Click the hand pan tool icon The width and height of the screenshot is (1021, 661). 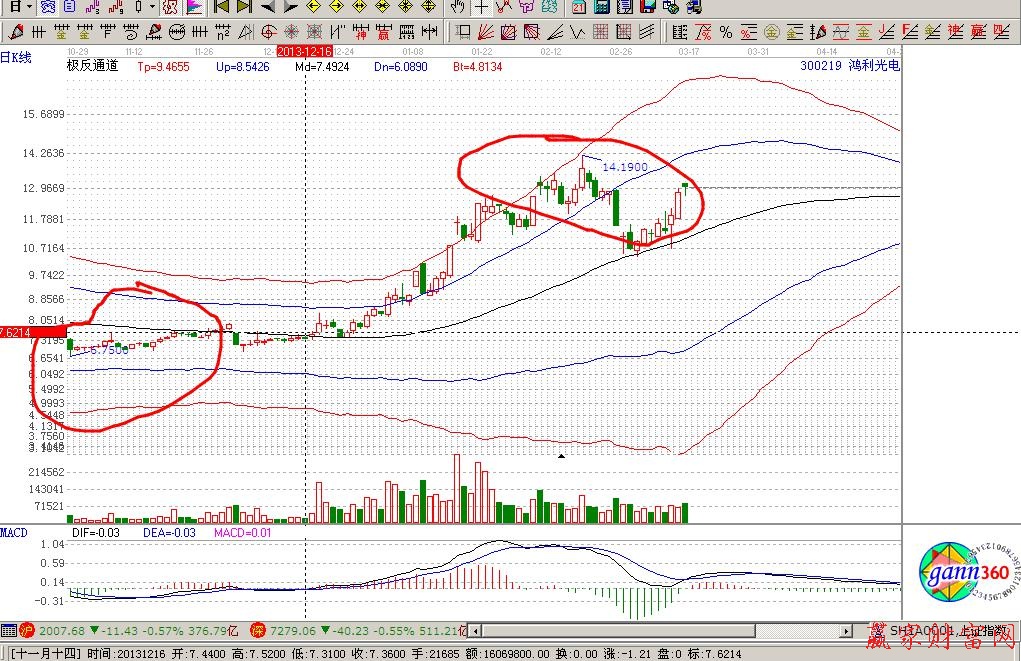[458, 8]
